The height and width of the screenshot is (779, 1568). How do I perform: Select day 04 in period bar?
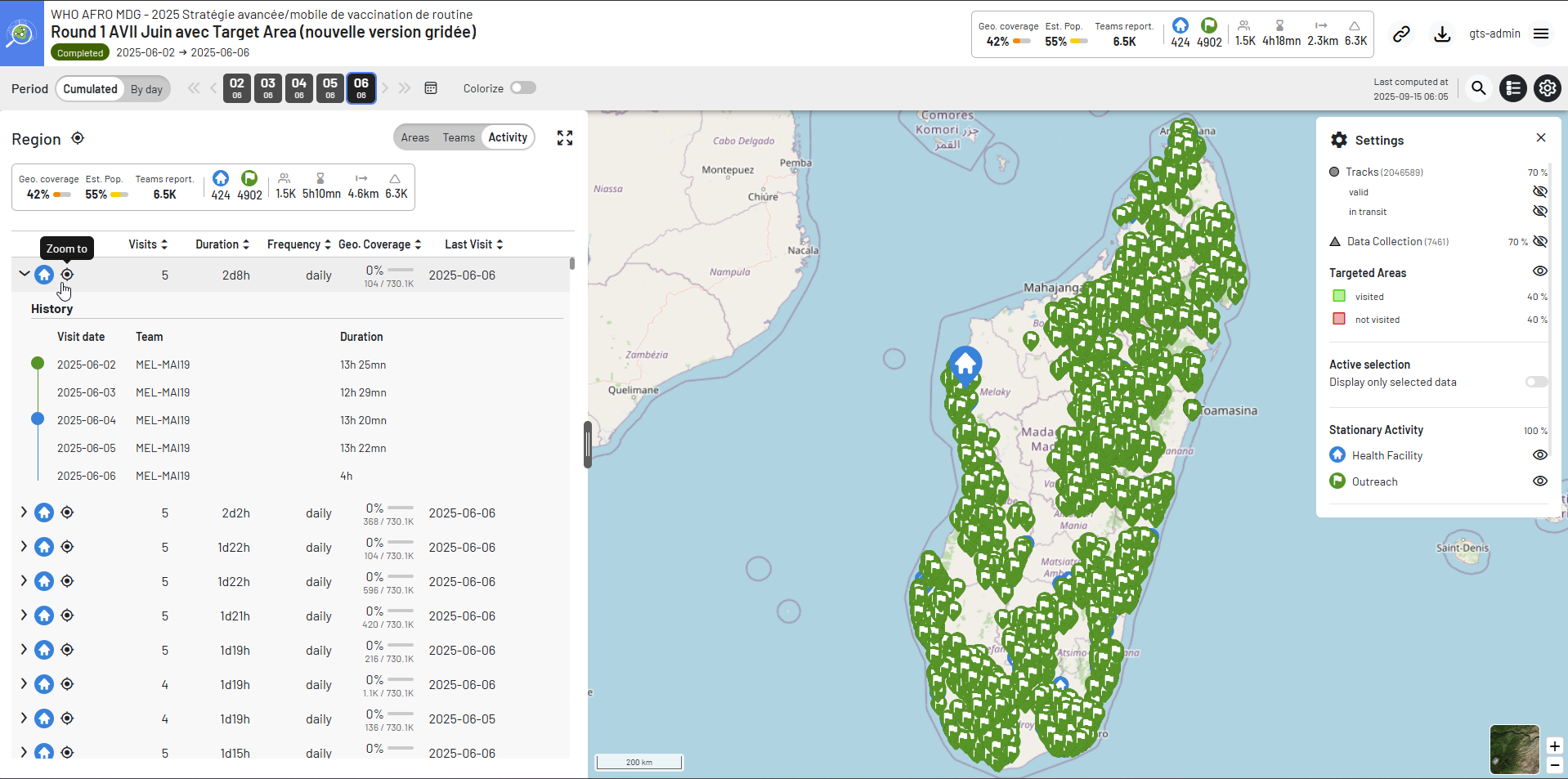coord(299,88)
